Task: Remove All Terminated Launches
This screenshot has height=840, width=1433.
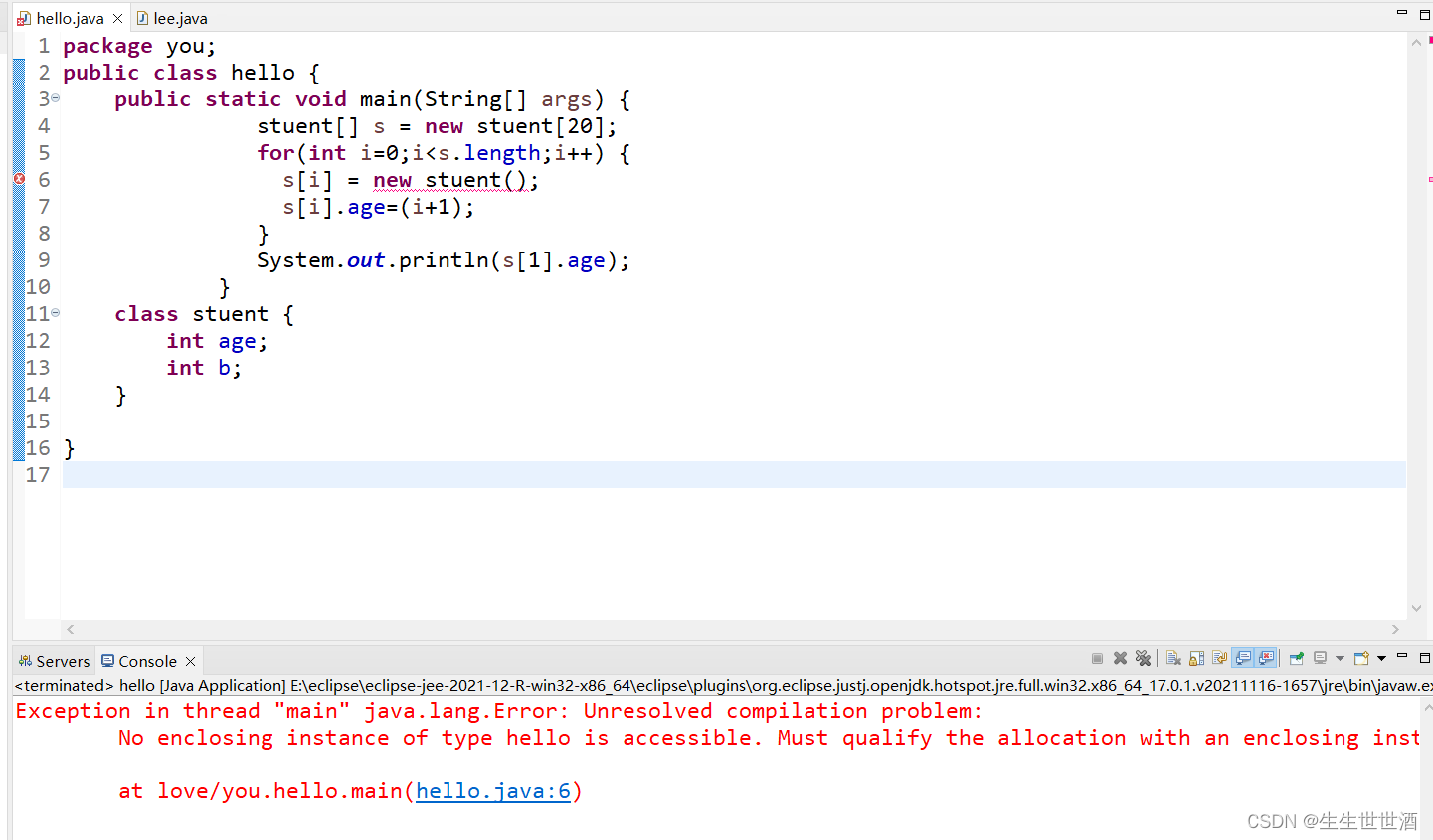Action: (x=1144, y=657)
